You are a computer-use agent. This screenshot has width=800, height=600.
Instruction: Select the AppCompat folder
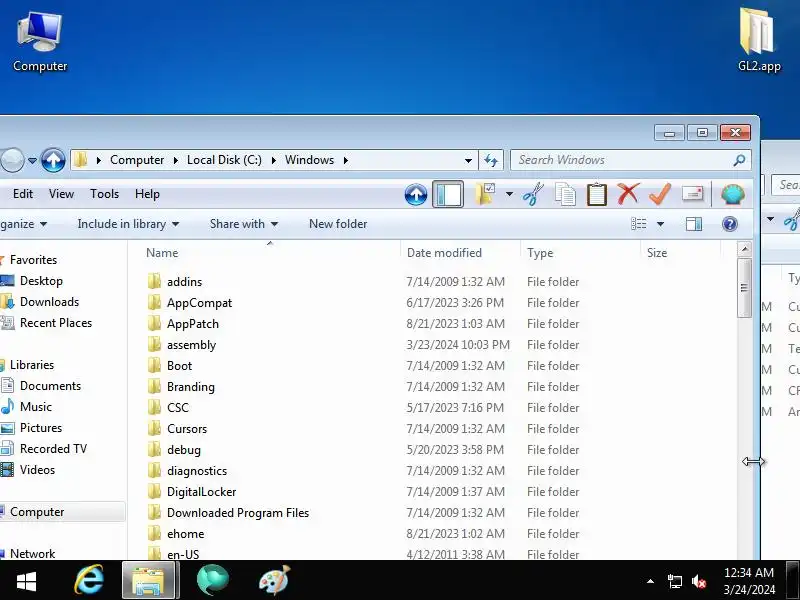pyautogui.click(x=199, y=303)
